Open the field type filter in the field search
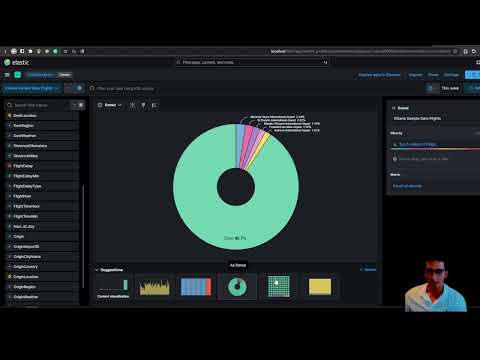Image resolution: width=480 pixels, height=360 pixels. click(x=78, y=105)
